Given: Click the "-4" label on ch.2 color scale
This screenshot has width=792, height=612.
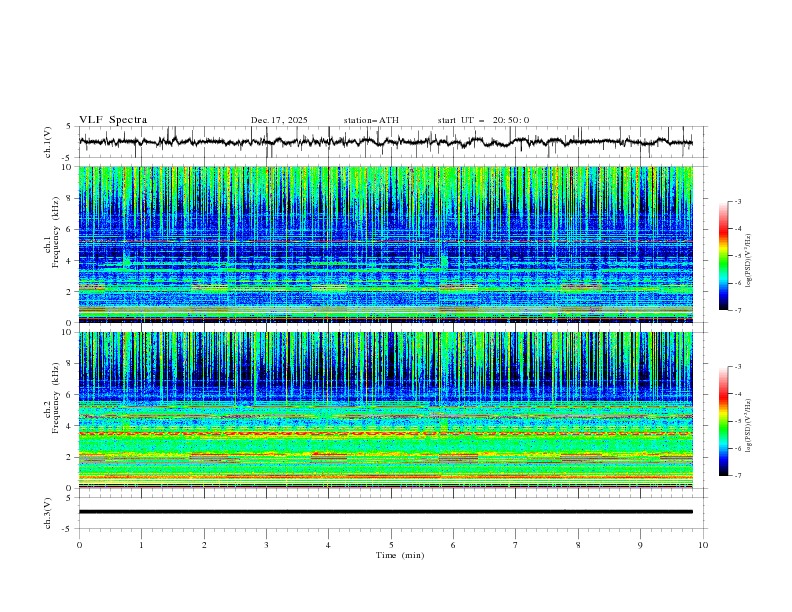Looking at the screenshot, I should tap(738, 394).
